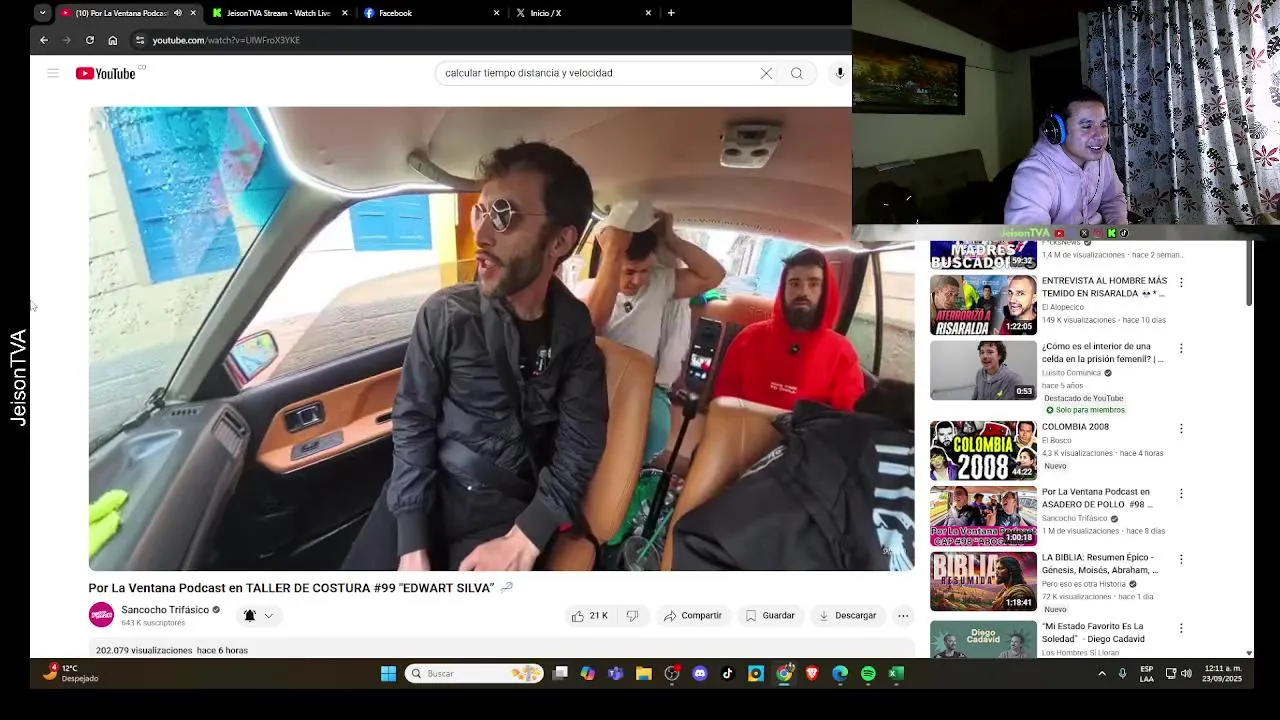Open Brave browser from the taskbar
Screen dimensions: 1280x720
click(x=812, y=673)
